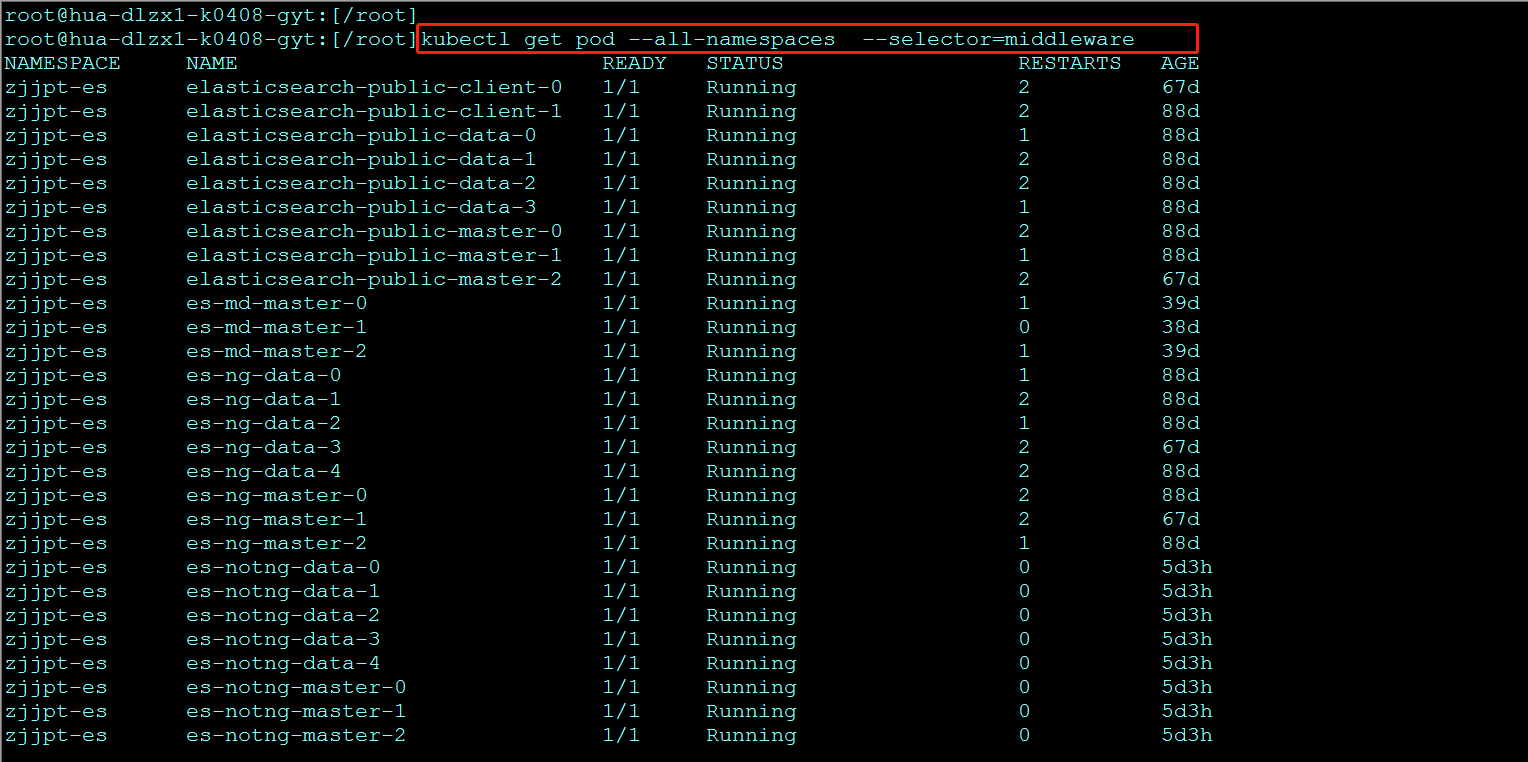Click pod name es-notng-data-4
Image resolution: width=1528 pixels, height=762 pixels.
click(283, 663)
